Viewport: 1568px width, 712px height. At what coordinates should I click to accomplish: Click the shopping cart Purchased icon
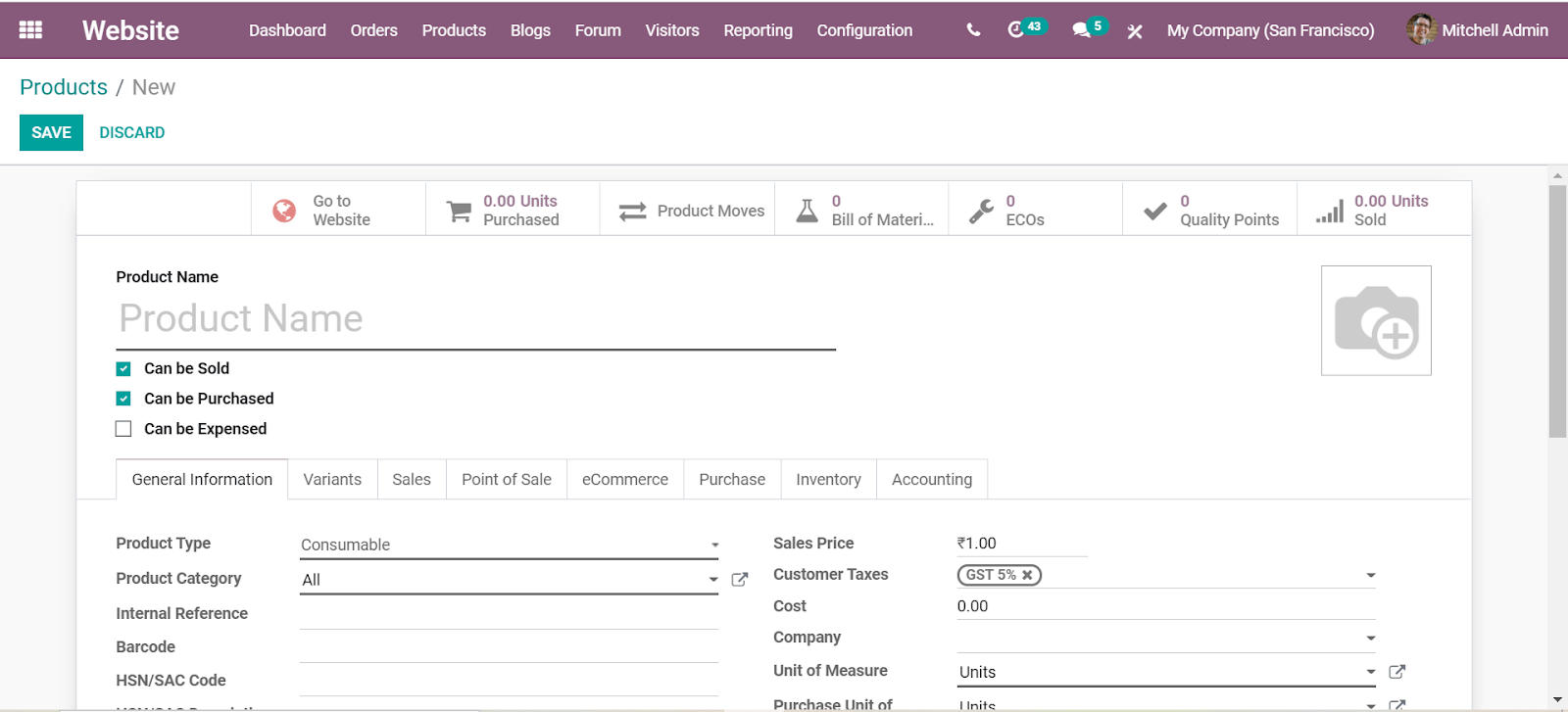coord(459,211)
